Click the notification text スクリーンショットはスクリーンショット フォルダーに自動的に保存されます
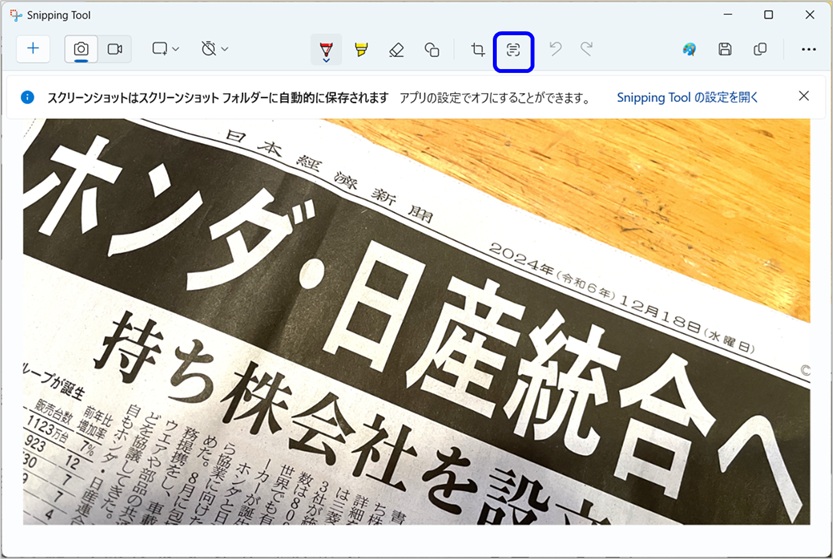This screenshot has height=559, width=833. [218, 98]
